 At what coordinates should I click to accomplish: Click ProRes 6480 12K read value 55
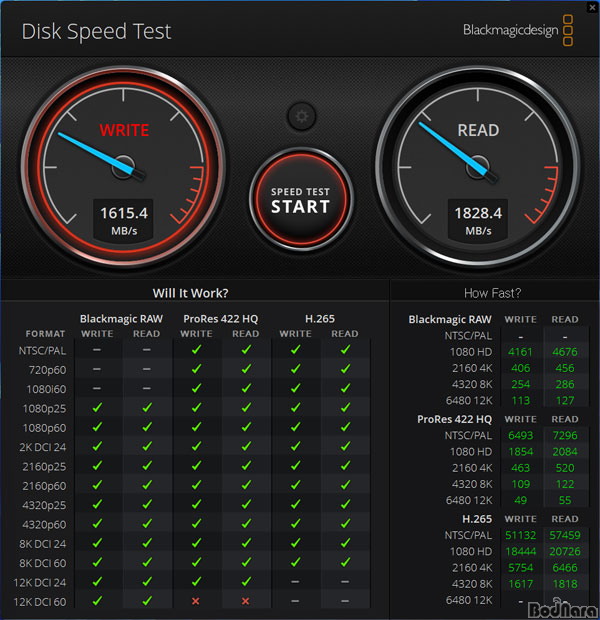[x=565, y=500]
